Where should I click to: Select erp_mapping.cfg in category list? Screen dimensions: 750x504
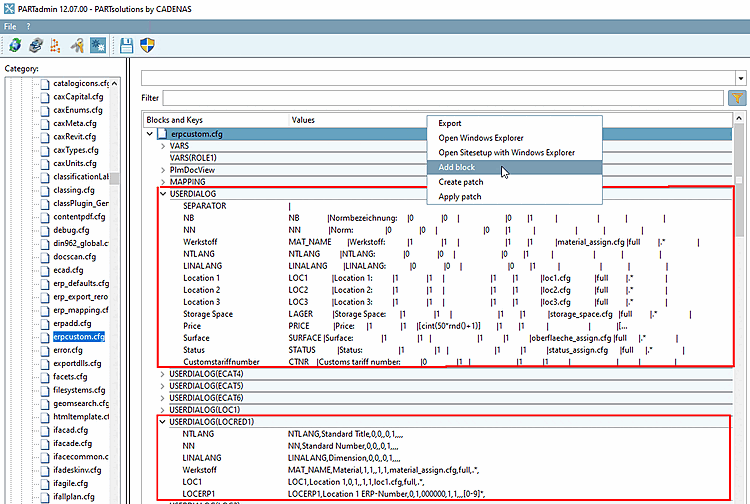tap(81, 310)
